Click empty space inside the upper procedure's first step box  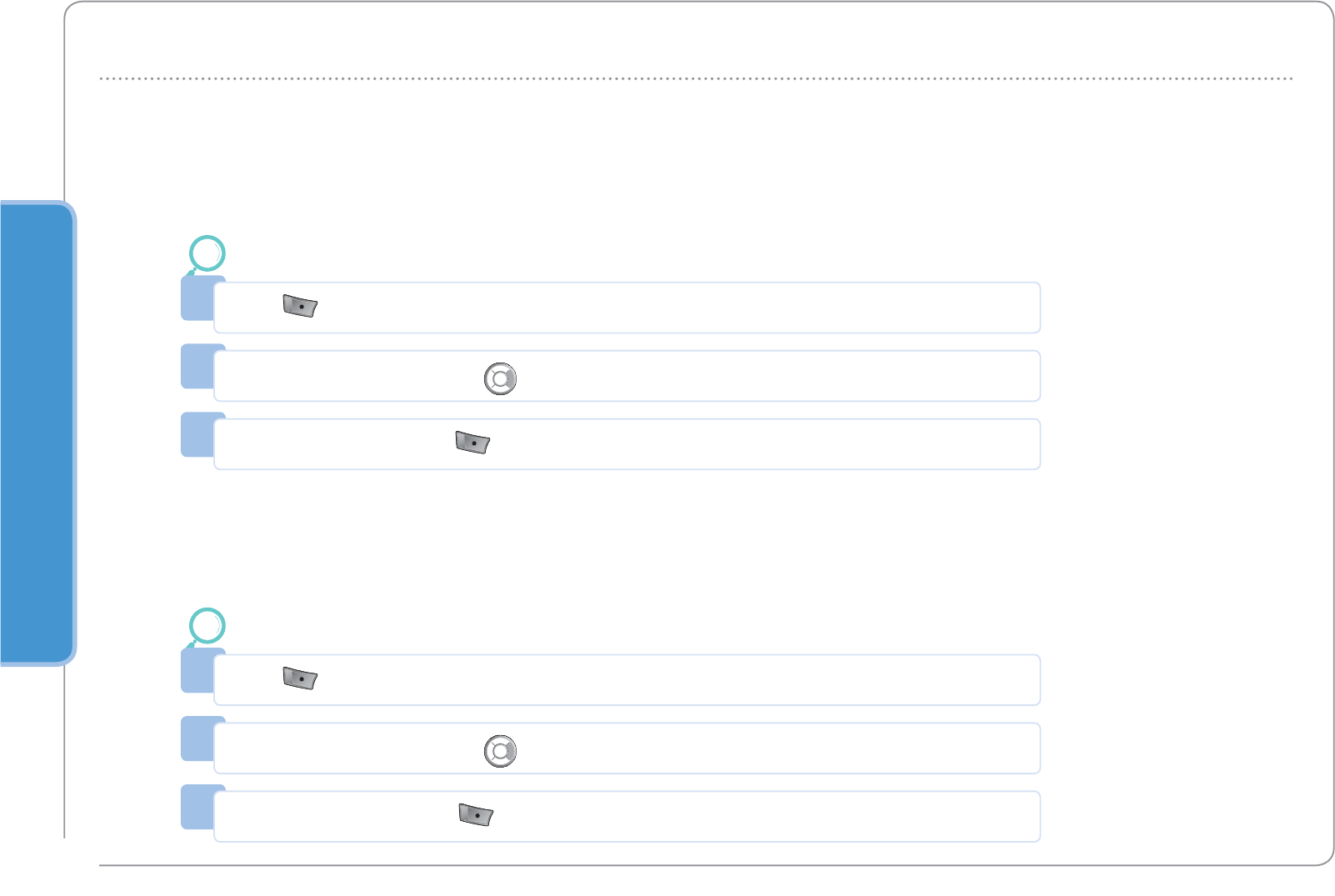(x=667, y=308)
